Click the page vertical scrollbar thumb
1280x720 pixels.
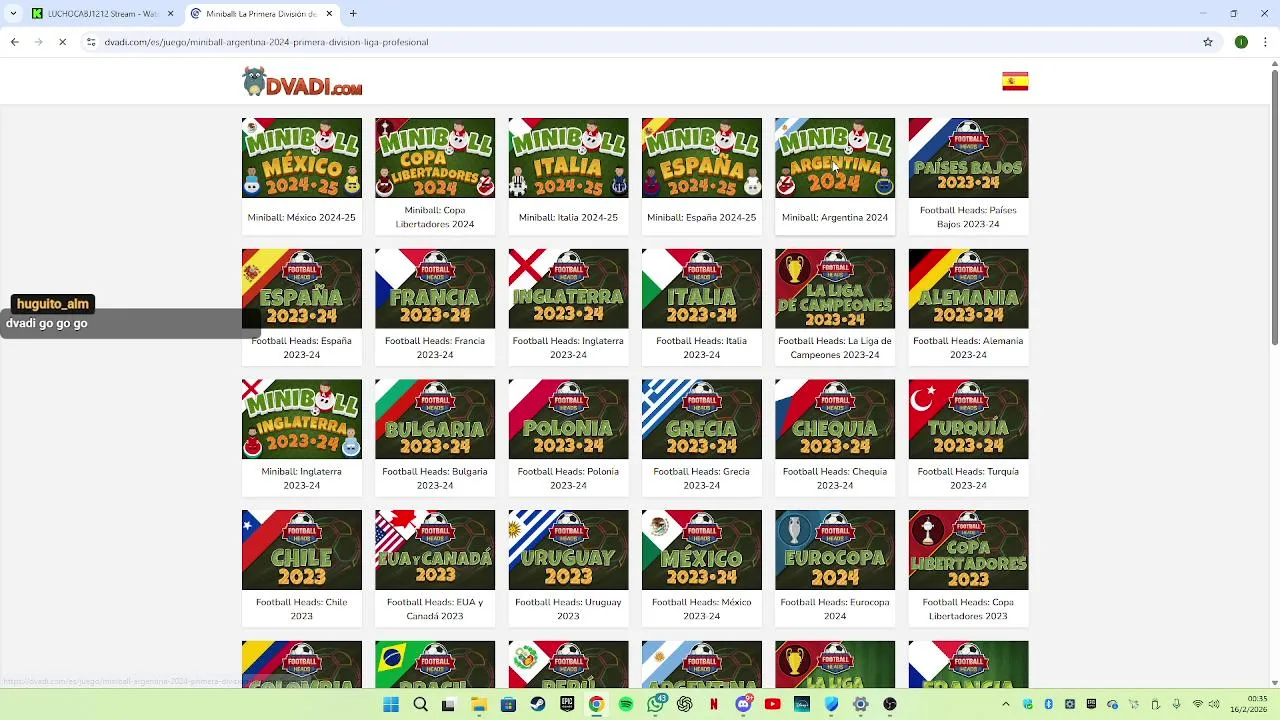coord(1274,208)
